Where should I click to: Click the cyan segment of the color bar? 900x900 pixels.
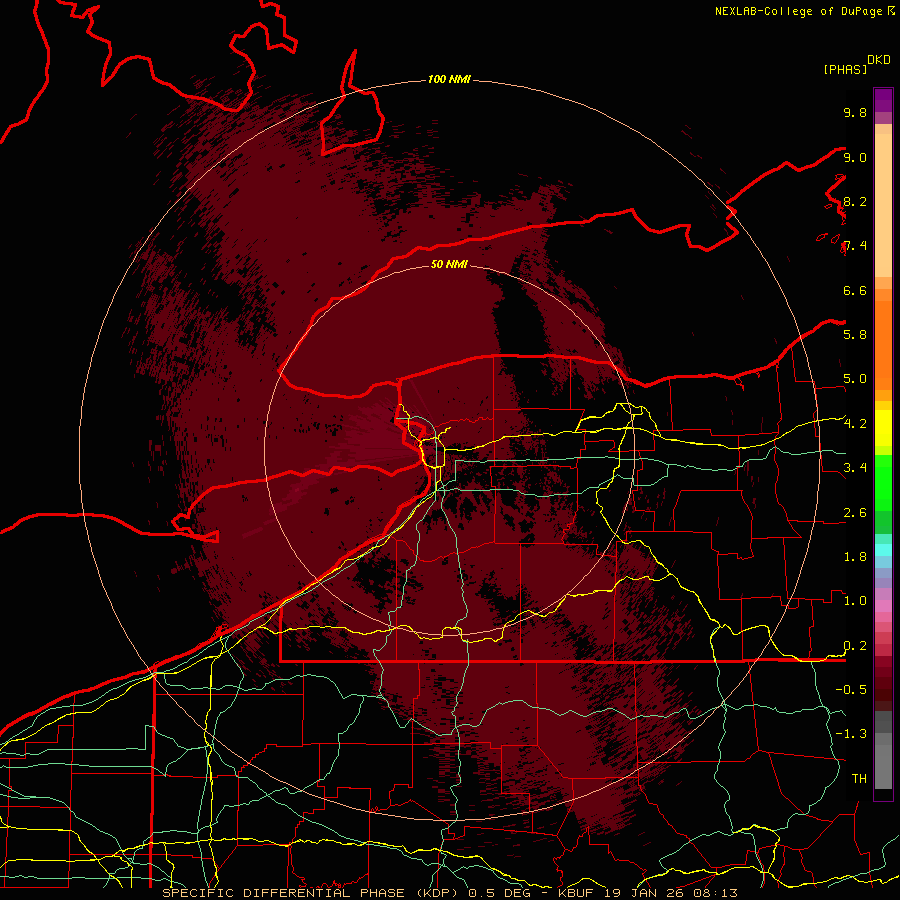coord(883,550)
